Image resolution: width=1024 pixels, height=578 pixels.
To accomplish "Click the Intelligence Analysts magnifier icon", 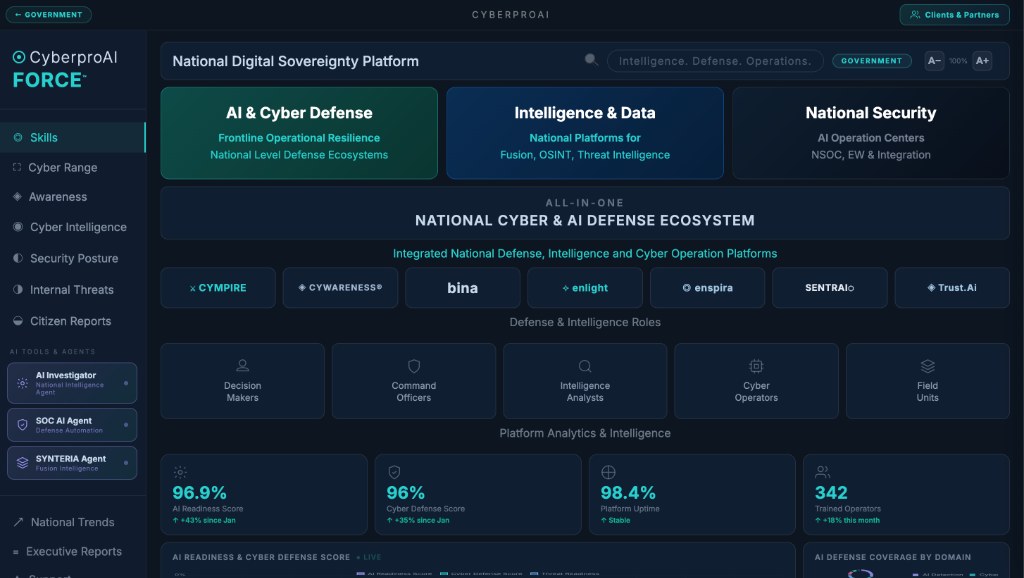I will [585, 366].
